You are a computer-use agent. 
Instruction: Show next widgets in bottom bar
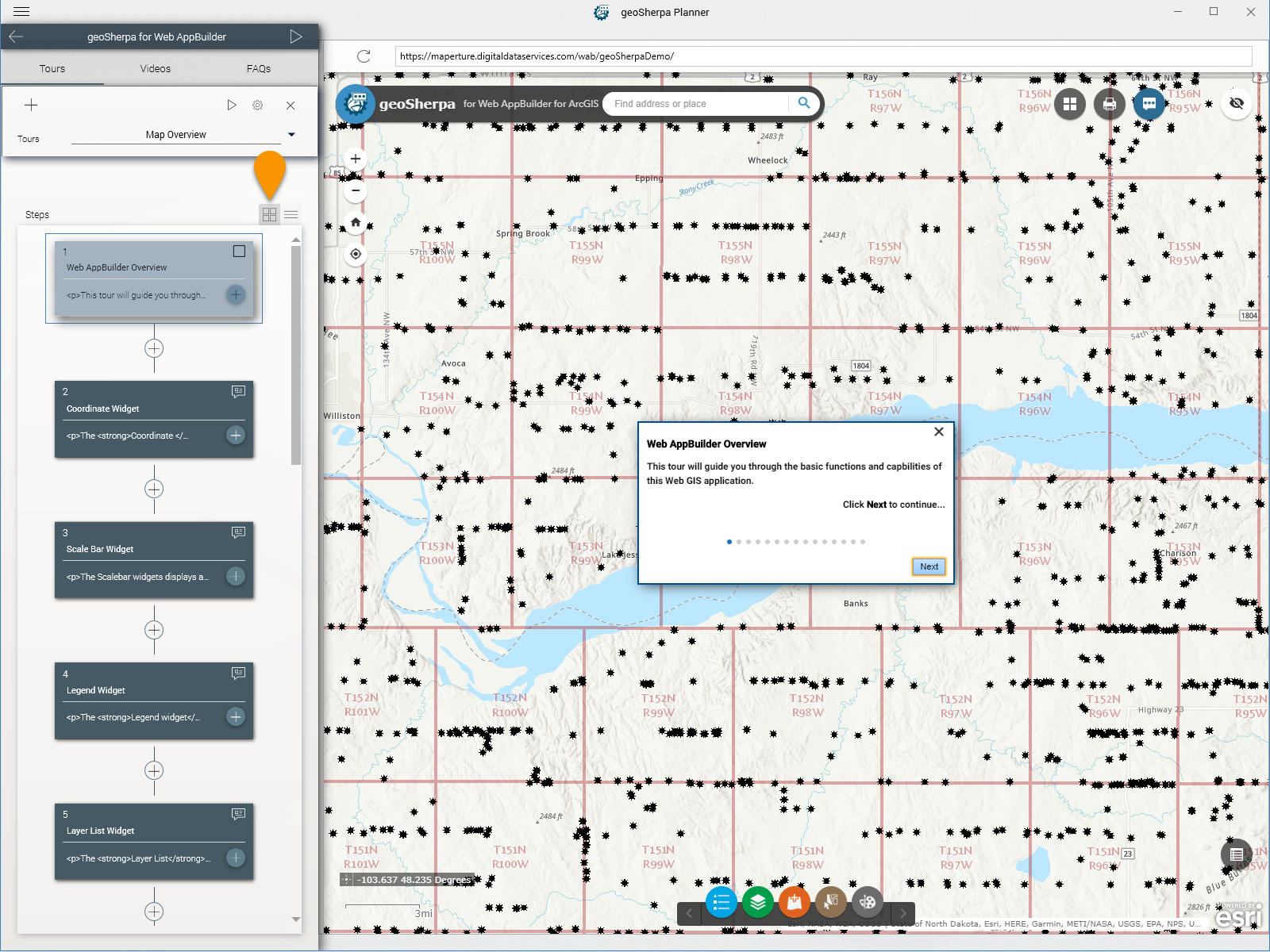(x=903, y=913)
